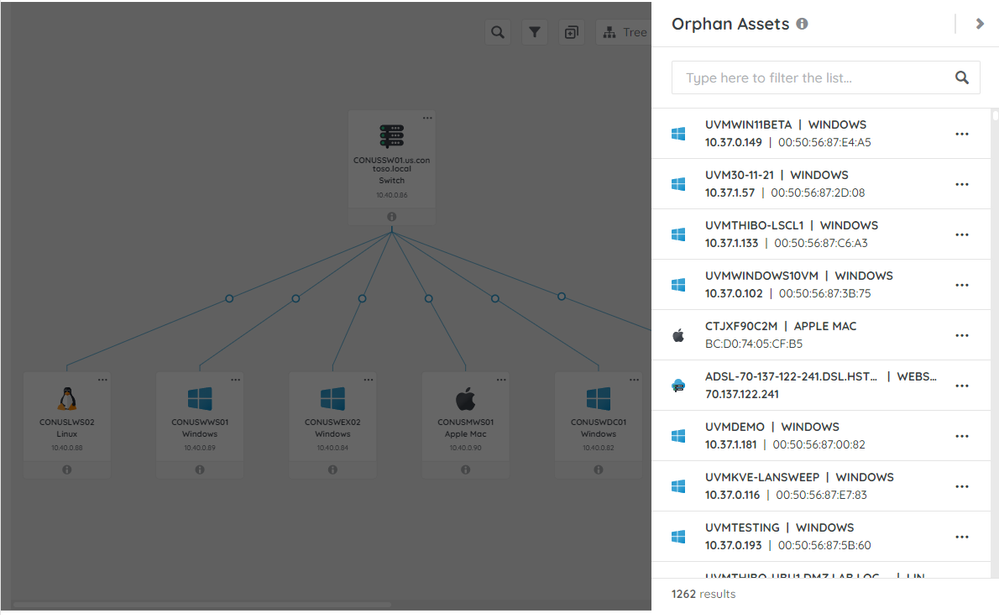Open options menu for UVMWIN11BETA
Image resolution: width=999 pixels, height=615 pixels.
pyautogui.click(x=962, y=134)
